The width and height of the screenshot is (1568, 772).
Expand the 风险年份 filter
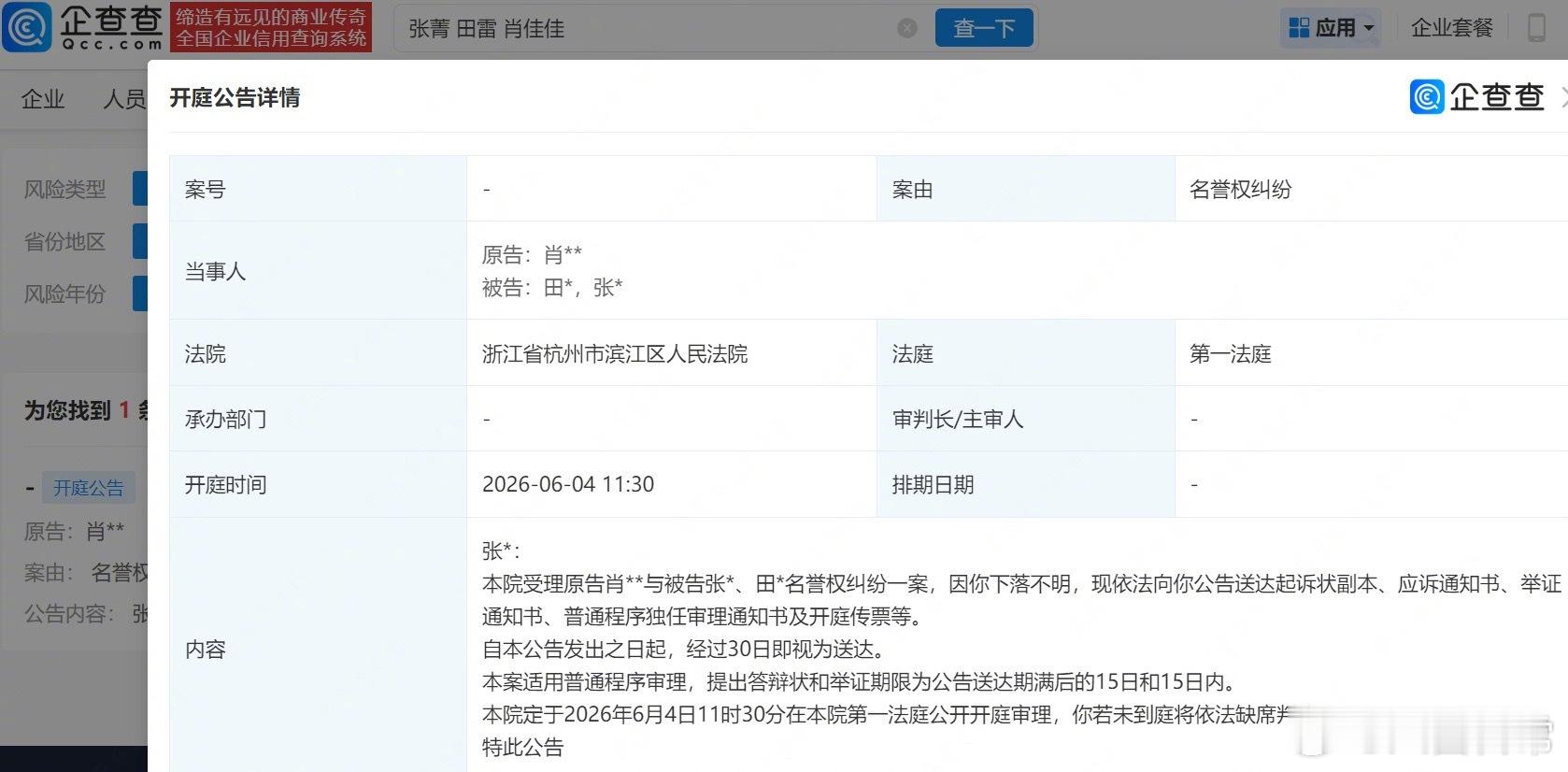tap(64, 294)
